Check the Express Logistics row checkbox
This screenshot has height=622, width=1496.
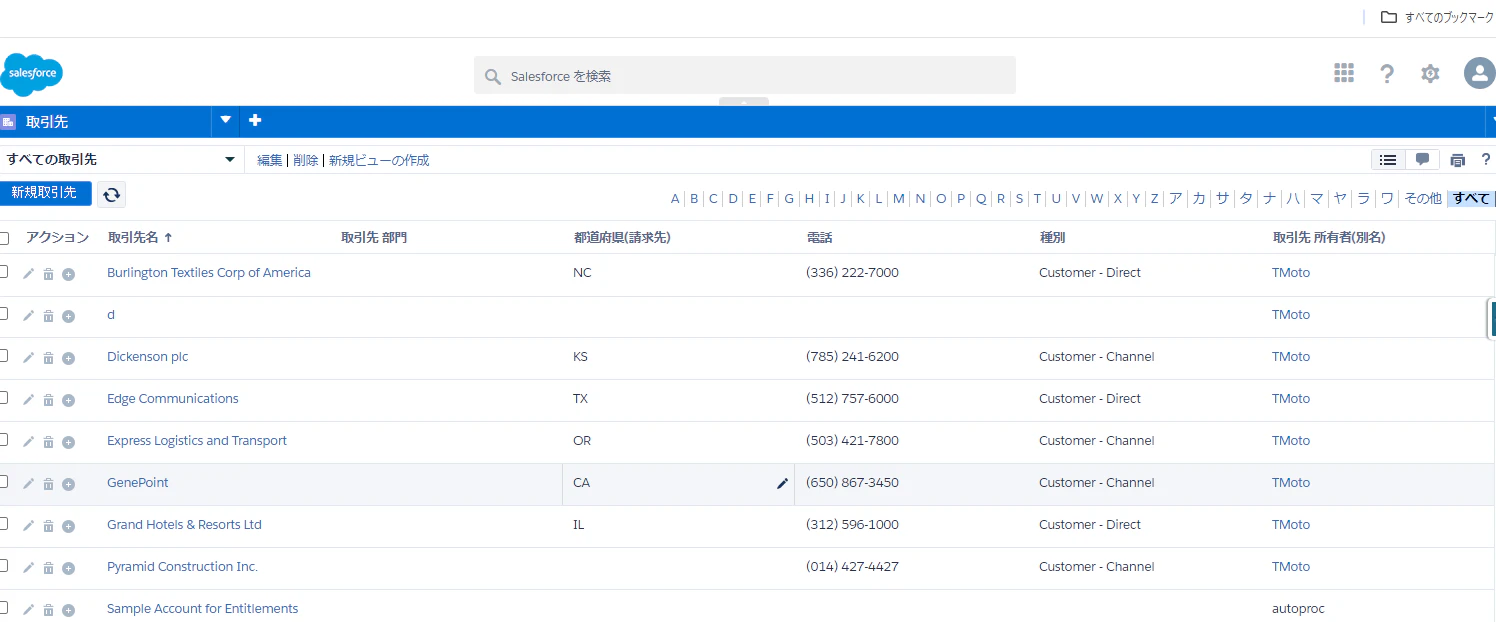click(x=4, y=440)
